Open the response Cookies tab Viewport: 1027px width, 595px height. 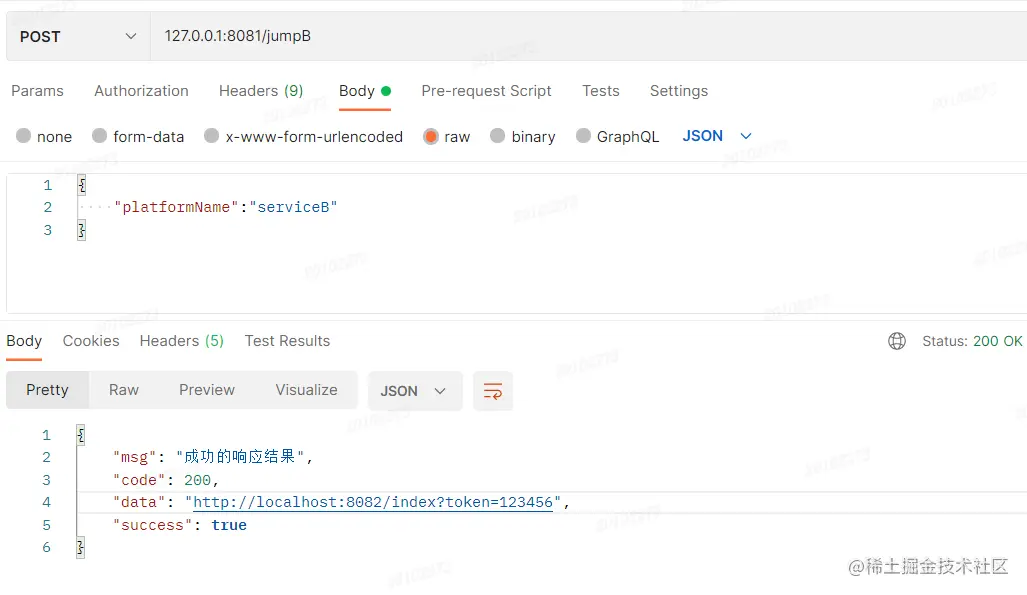pyautogui.click(x=91, y=341)
